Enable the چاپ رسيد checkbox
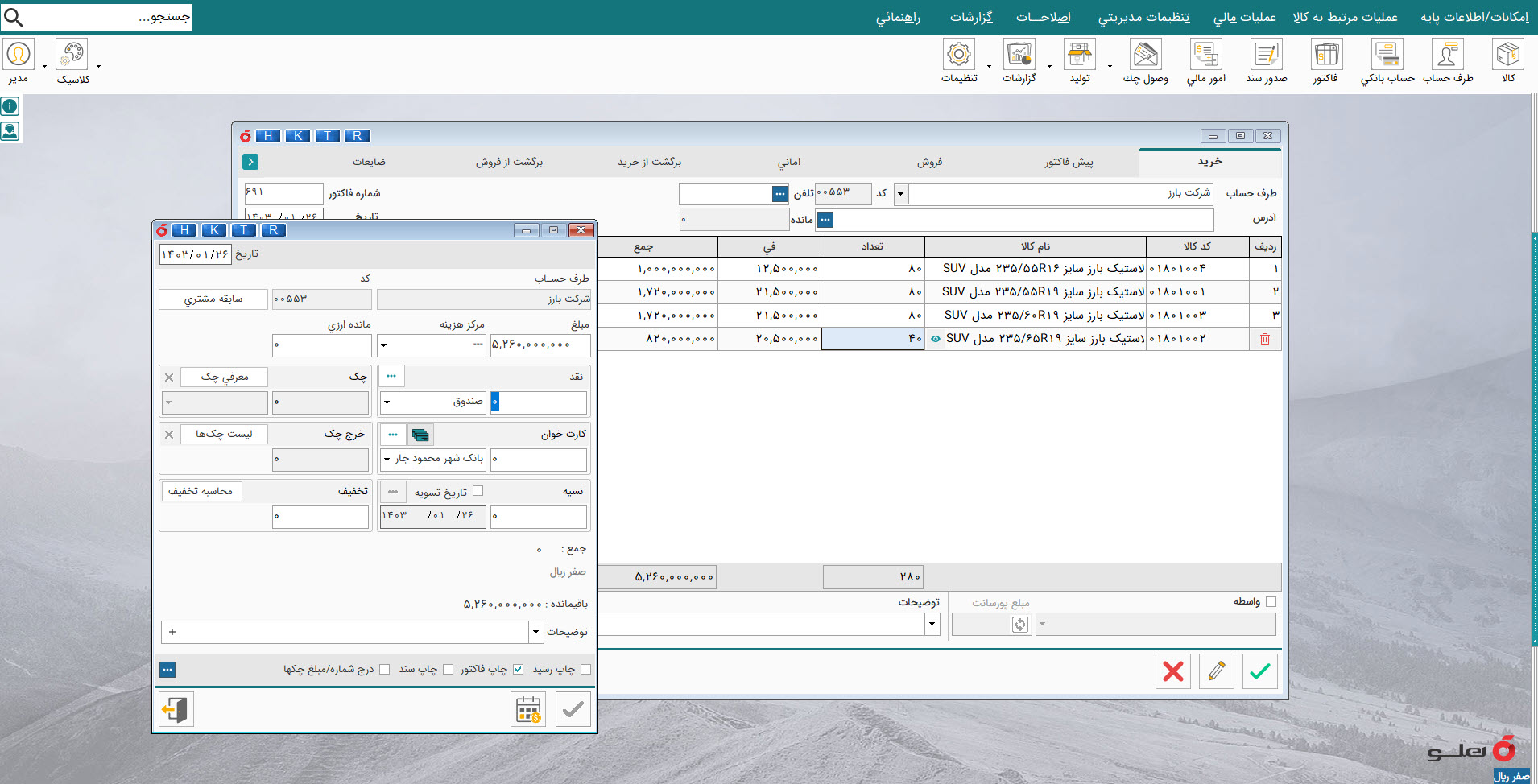1538x784 pixels. [585, 669]
